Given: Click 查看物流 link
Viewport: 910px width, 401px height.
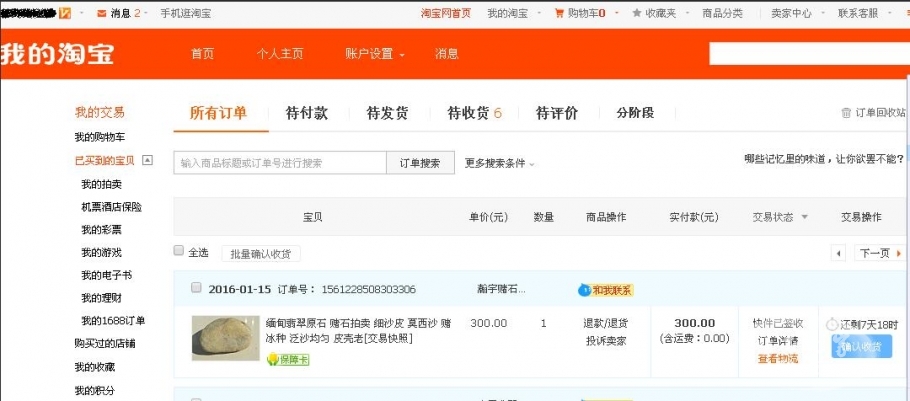Looking at the screenshot, I should (x=778, y=359).
